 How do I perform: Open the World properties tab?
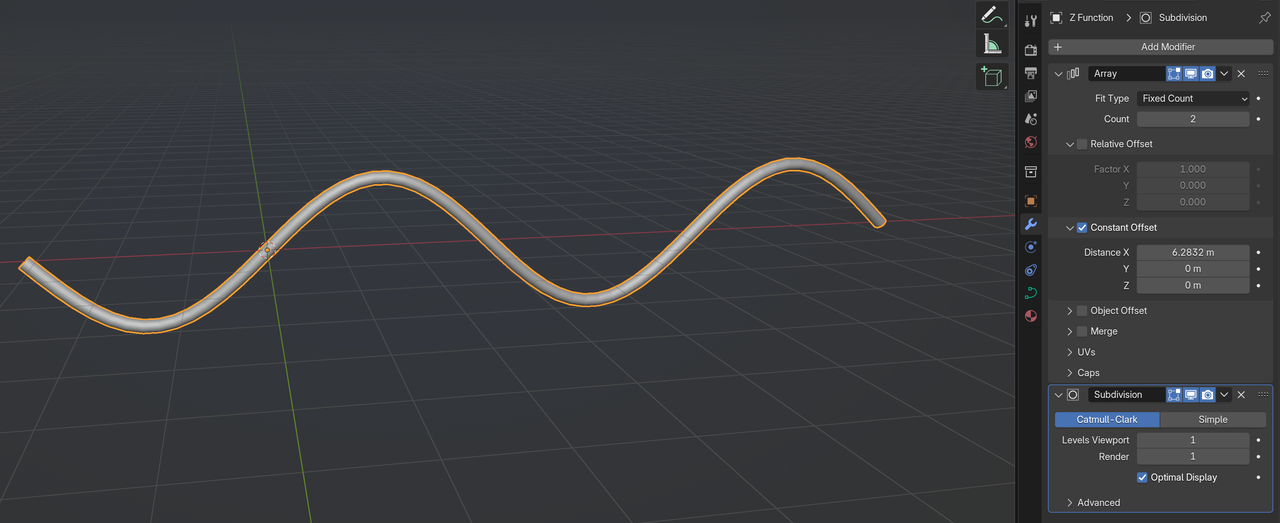tap(1031, 142)
